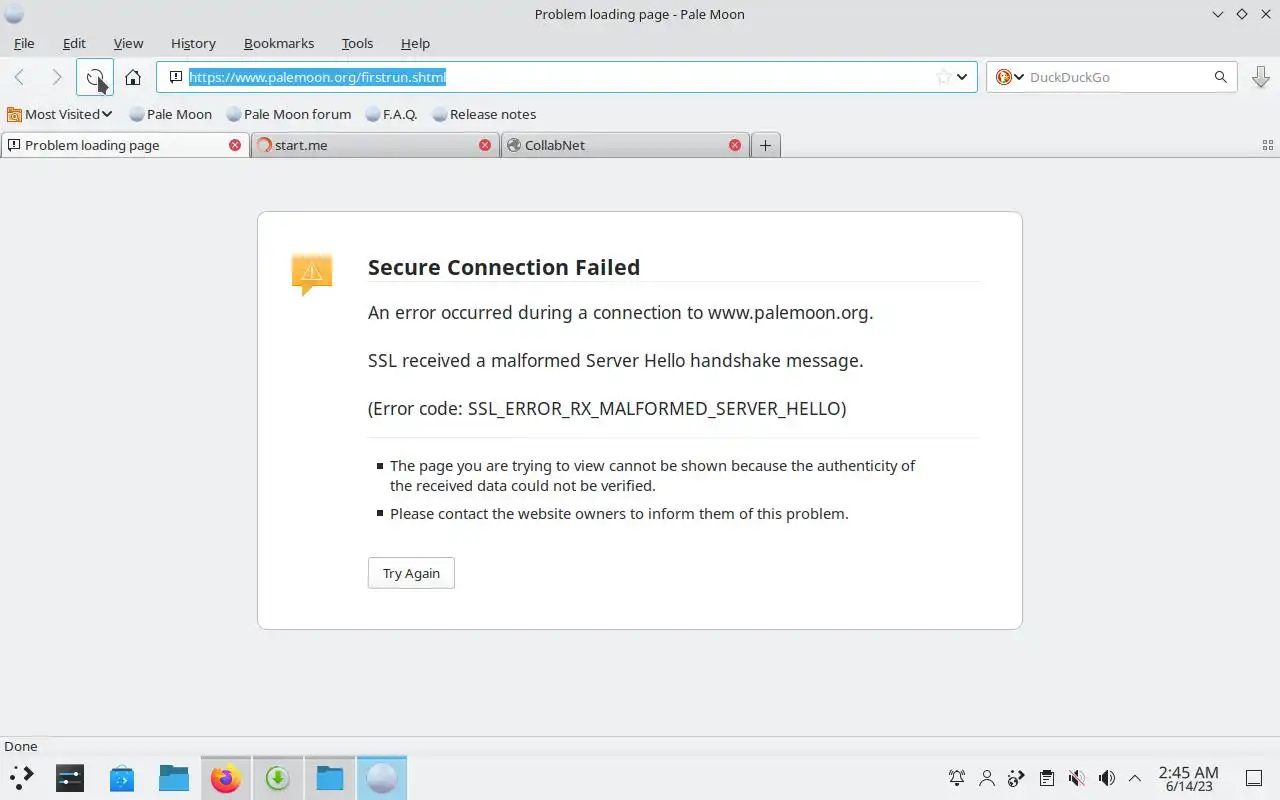Open a new tab with plus button
Screen dimensions: 1280x800
pos(765,145)
